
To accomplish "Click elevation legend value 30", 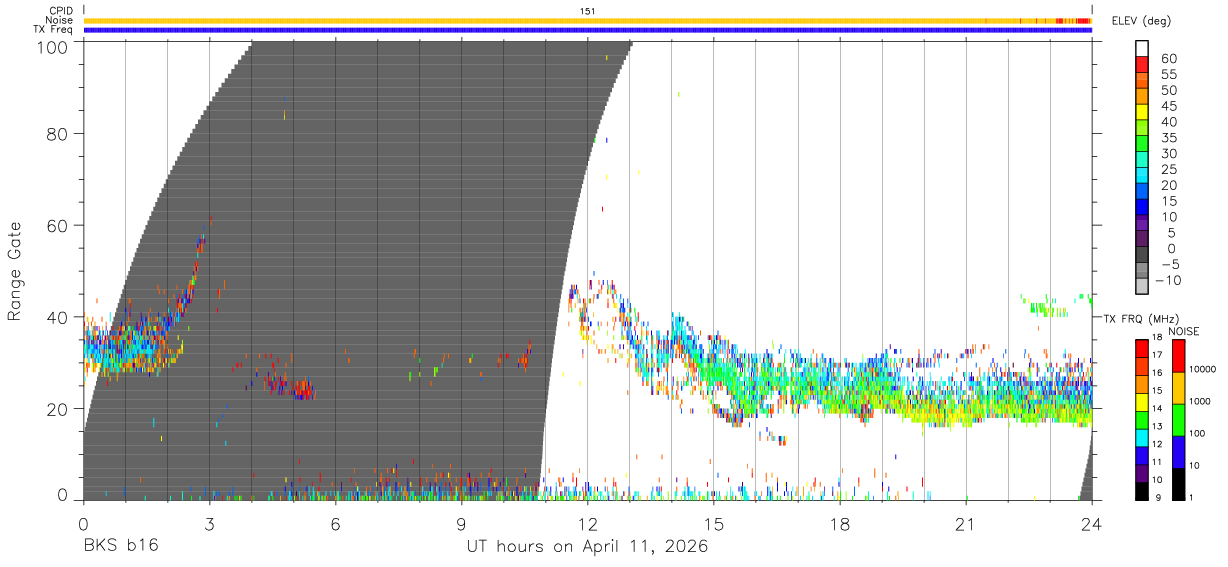I will 1169,153.
